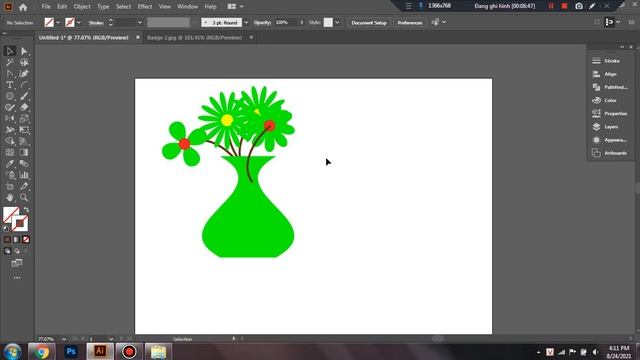
Task: Select the Scale tool
Action: pyautogui.click(x=24, y=119)
